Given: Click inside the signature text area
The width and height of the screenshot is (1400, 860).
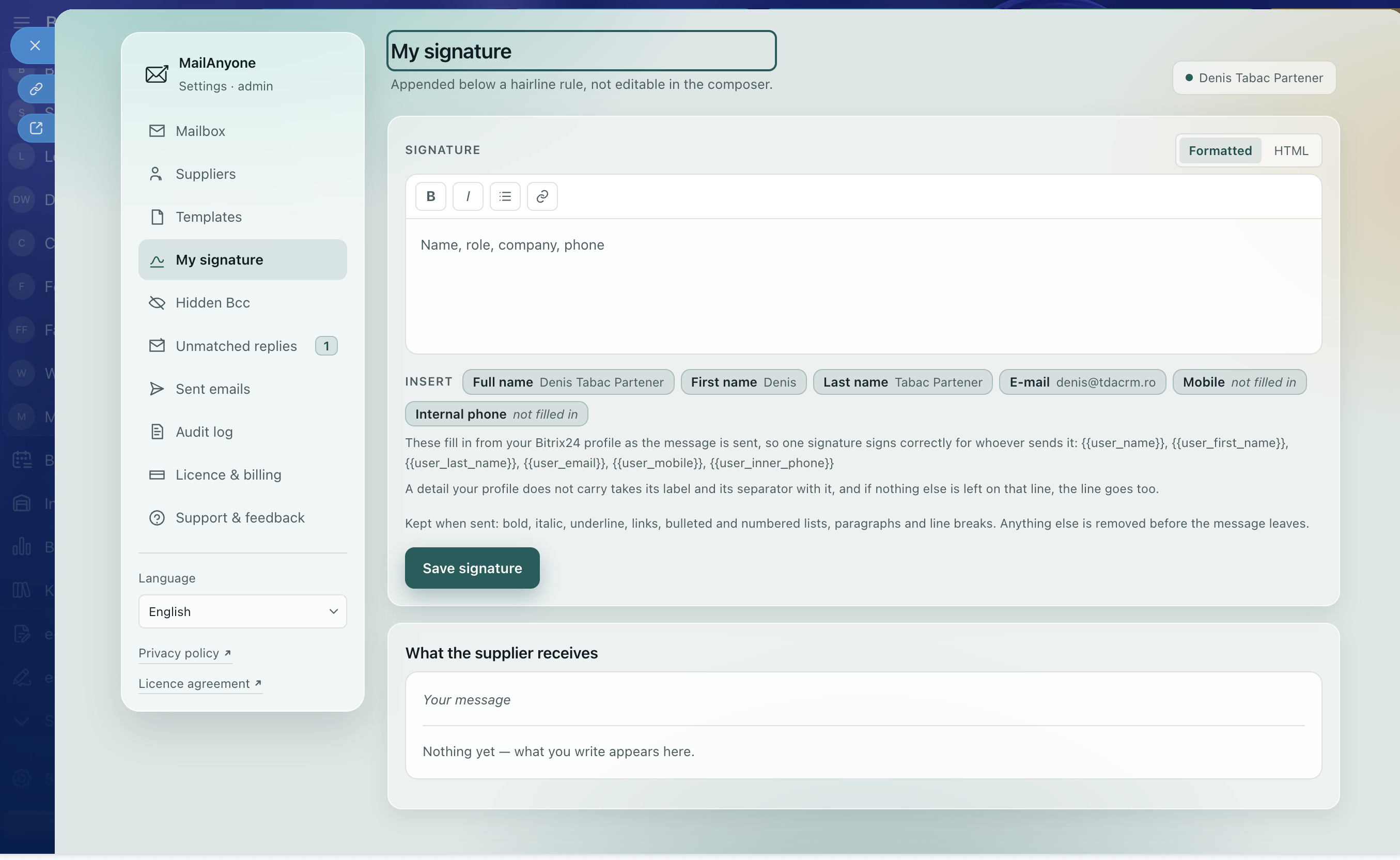Looking at the screenshot, I should coord(863,286).
